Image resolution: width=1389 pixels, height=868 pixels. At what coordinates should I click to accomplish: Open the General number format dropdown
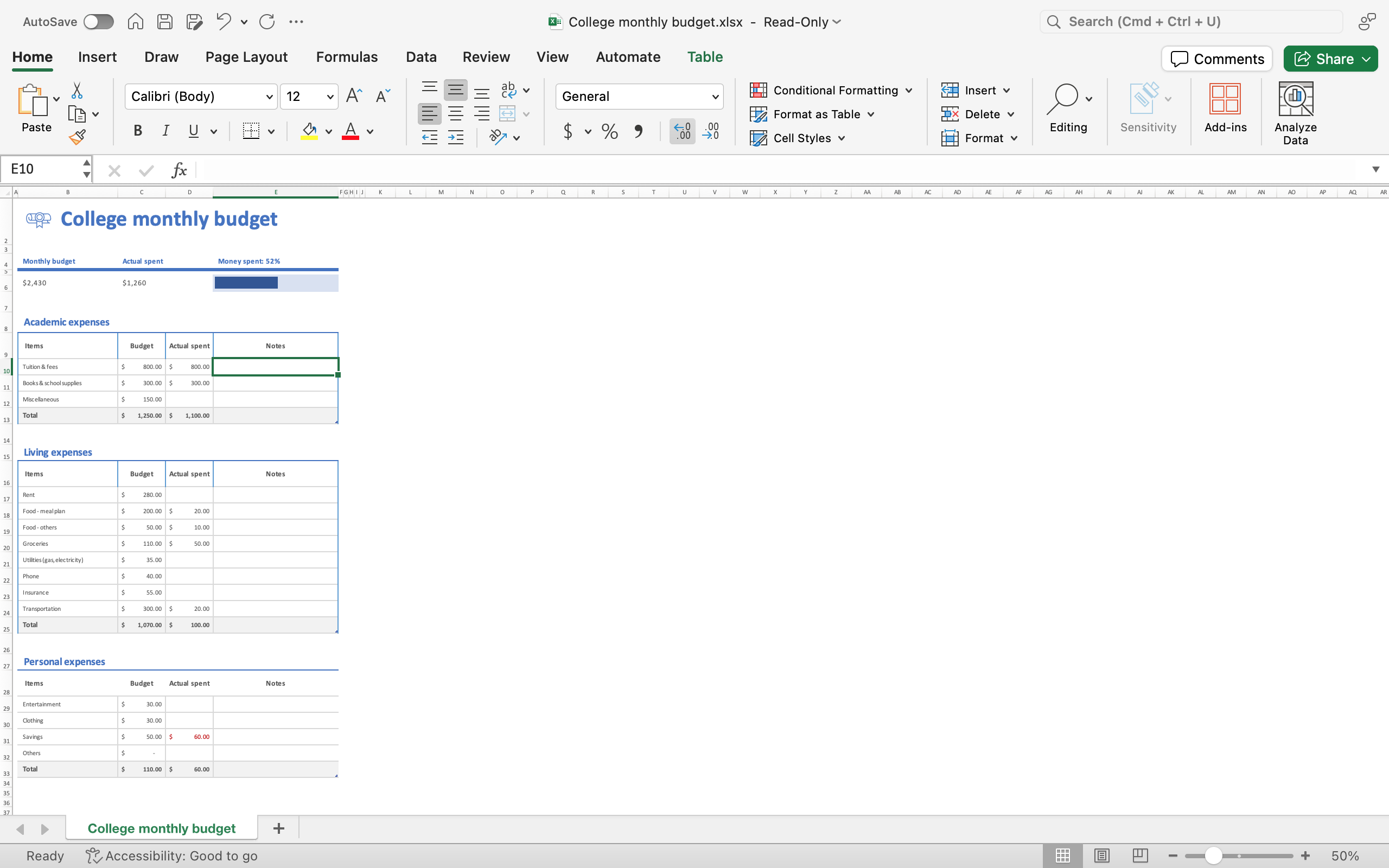(715, 97)
